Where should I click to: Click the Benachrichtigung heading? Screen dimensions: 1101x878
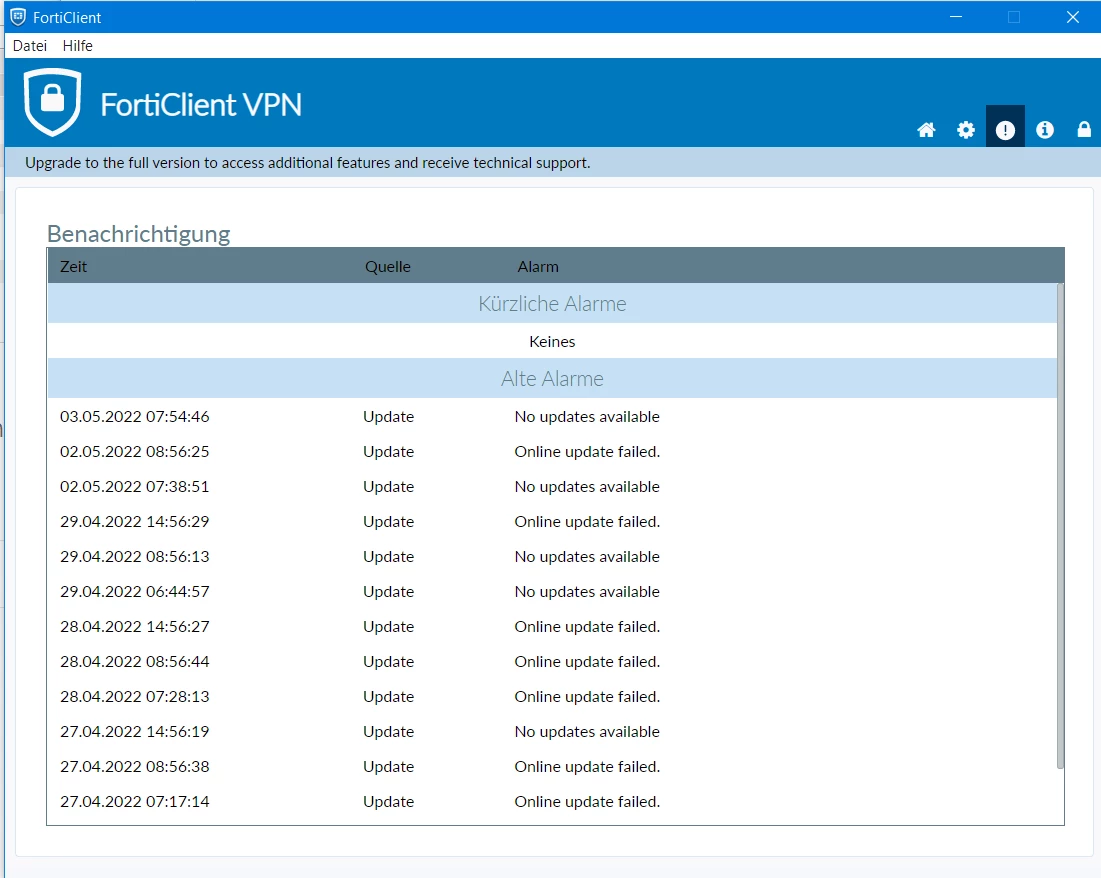coord(138,234)
